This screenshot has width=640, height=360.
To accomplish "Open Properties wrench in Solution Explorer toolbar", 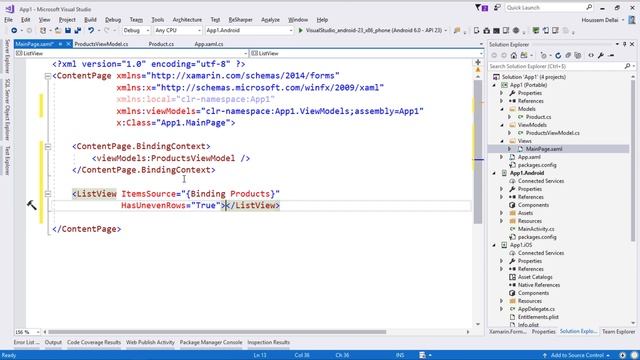I will pos(601,55).
